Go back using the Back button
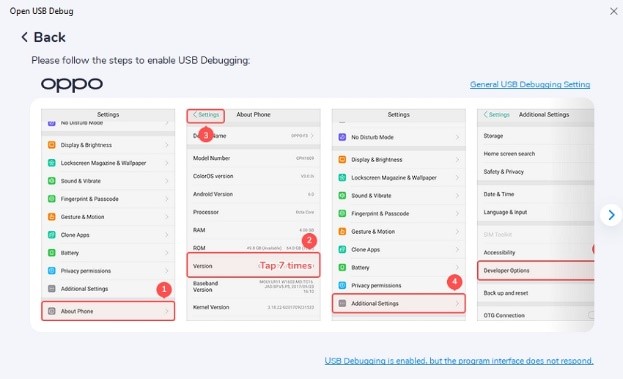The image size is (623, 379). [x=43, y=37]
